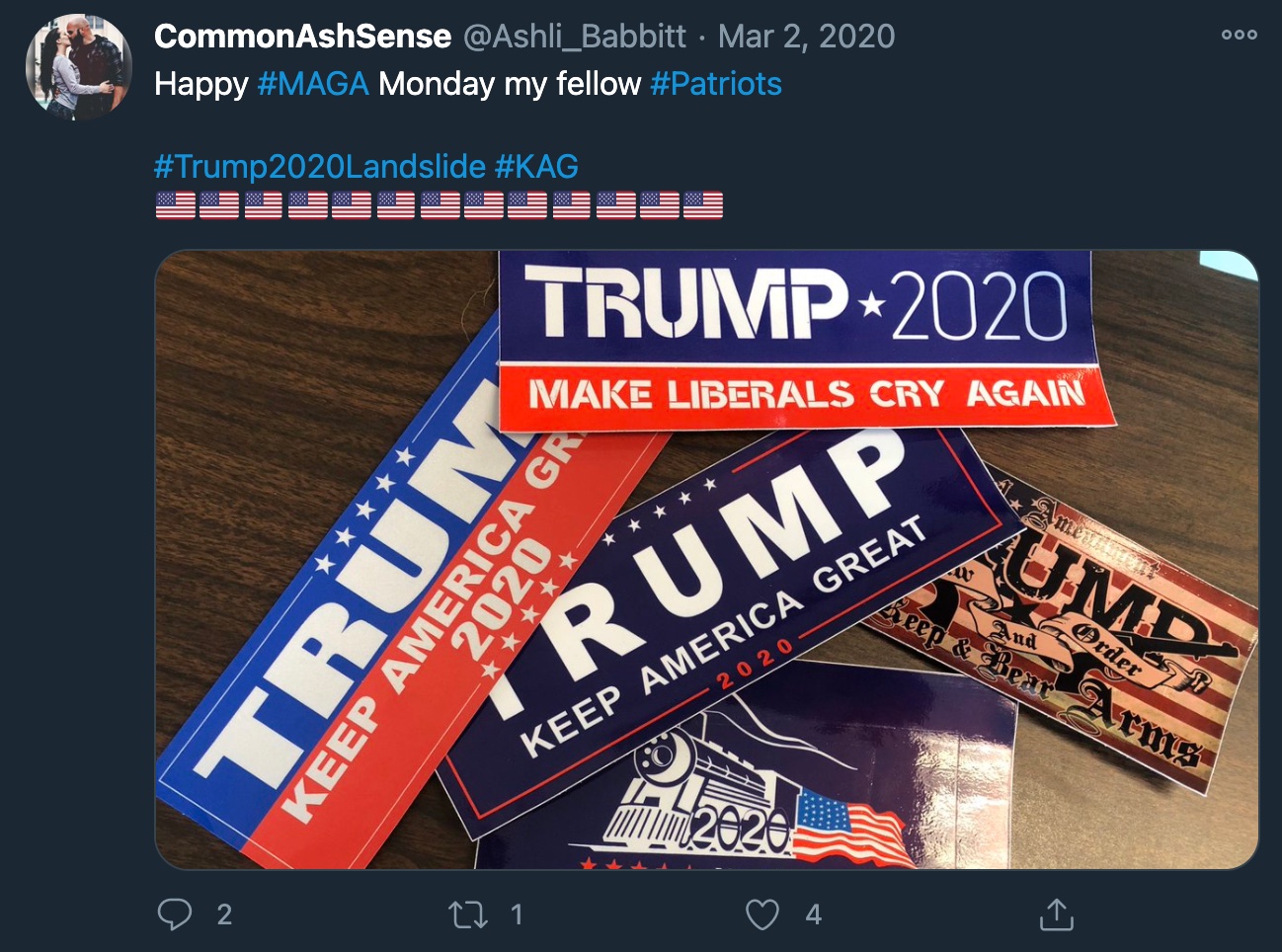Viewport: 1282px width, 952px height.
Task: Open the #Patriots hashtag link
Action: pyautogui.click(x=716, y=84)
